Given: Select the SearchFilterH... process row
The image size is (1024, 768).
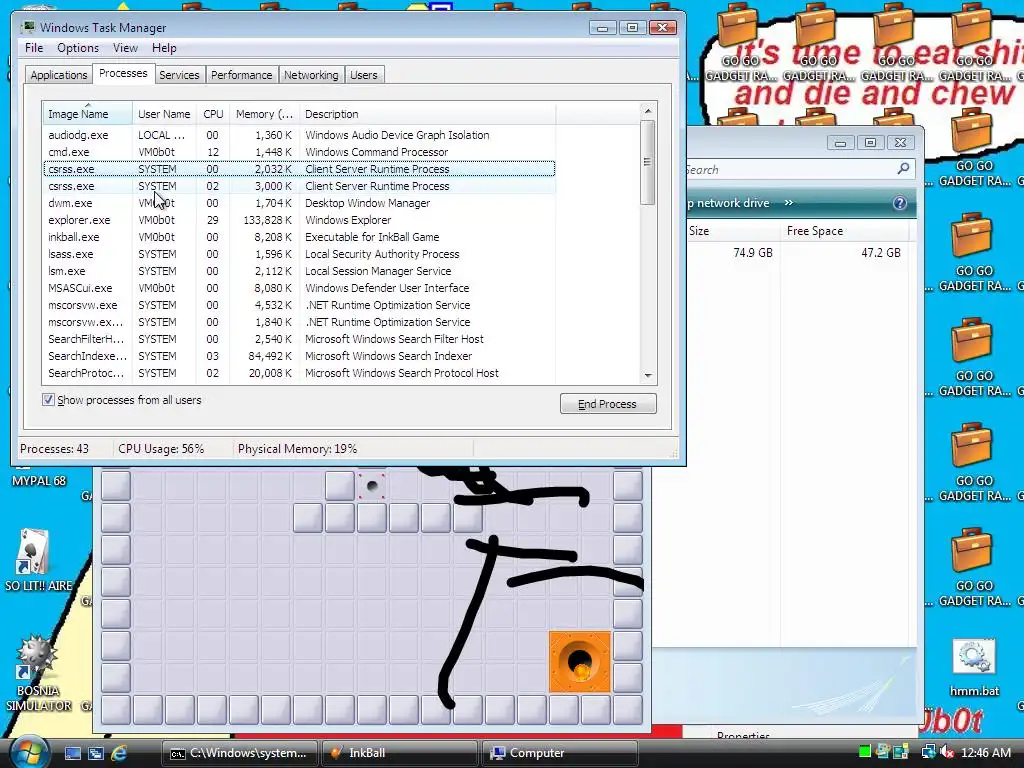Looking at the screenshot, I should click(299, 339).
